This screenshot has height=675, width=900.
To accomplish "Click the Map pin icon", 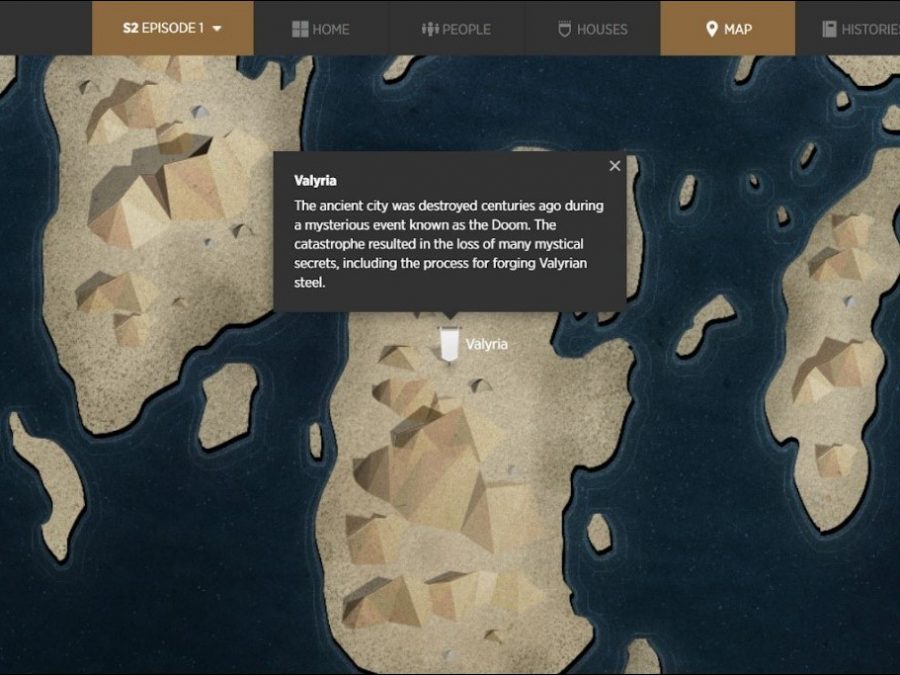I will point(711,29).
